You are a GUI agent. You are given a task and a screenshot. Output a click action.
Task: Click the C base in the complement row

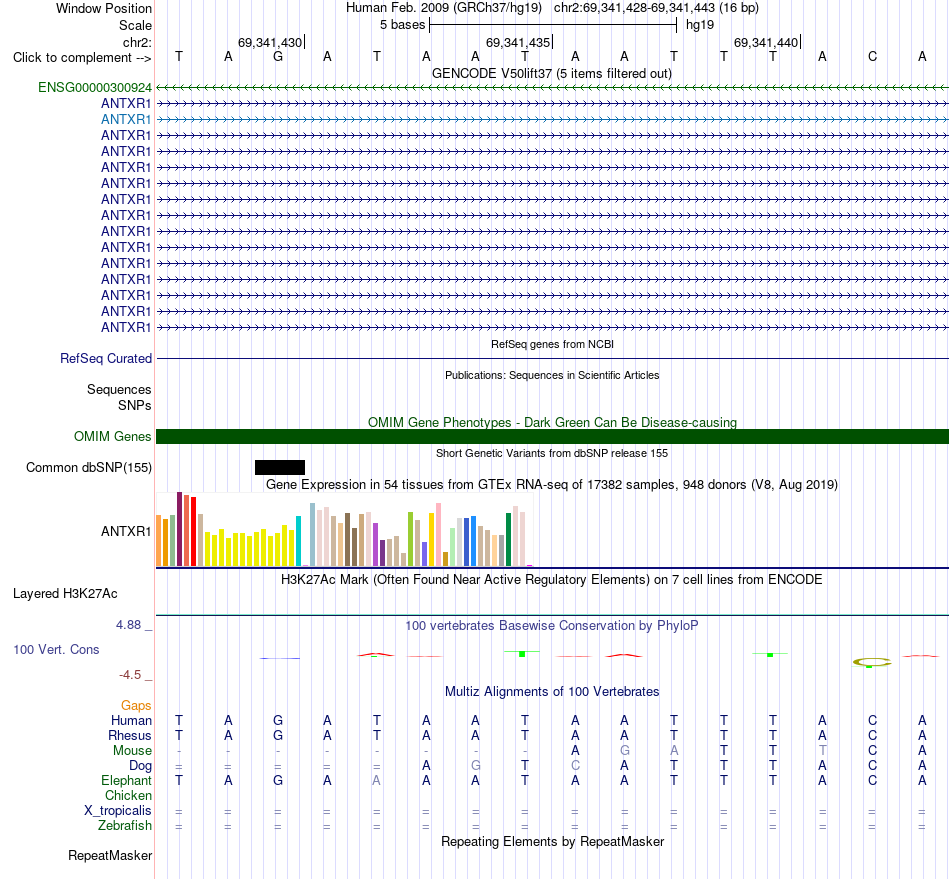(872, 56)
